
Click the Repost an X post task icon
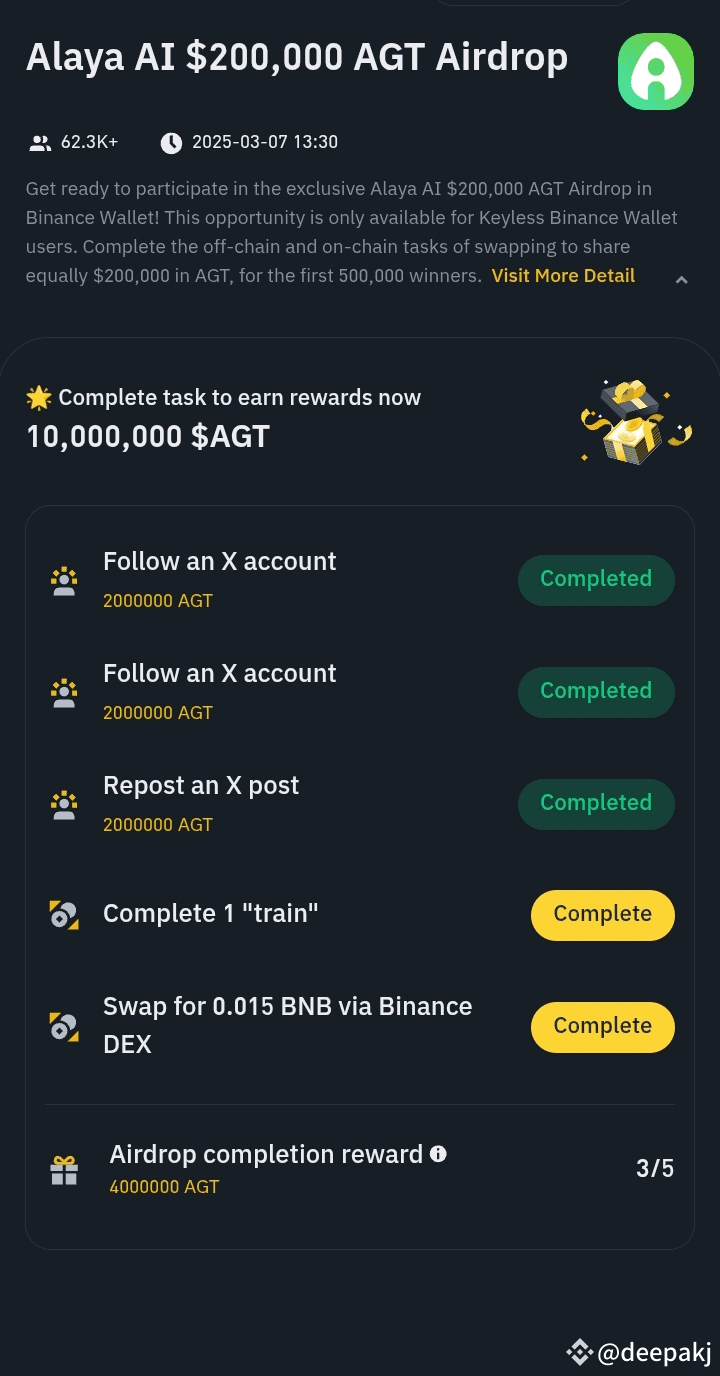(64, 805)
